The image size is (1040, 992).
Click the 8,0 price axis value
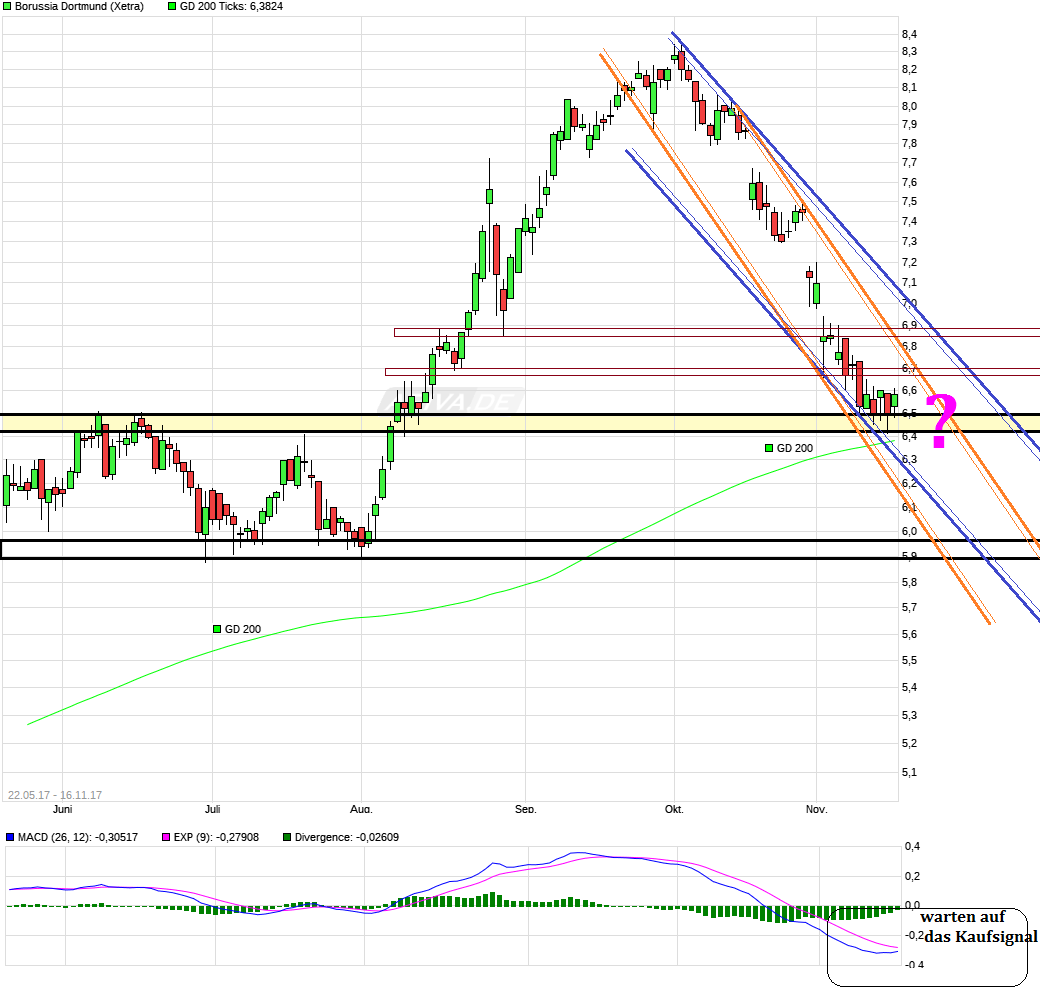[x=909, y=106]
